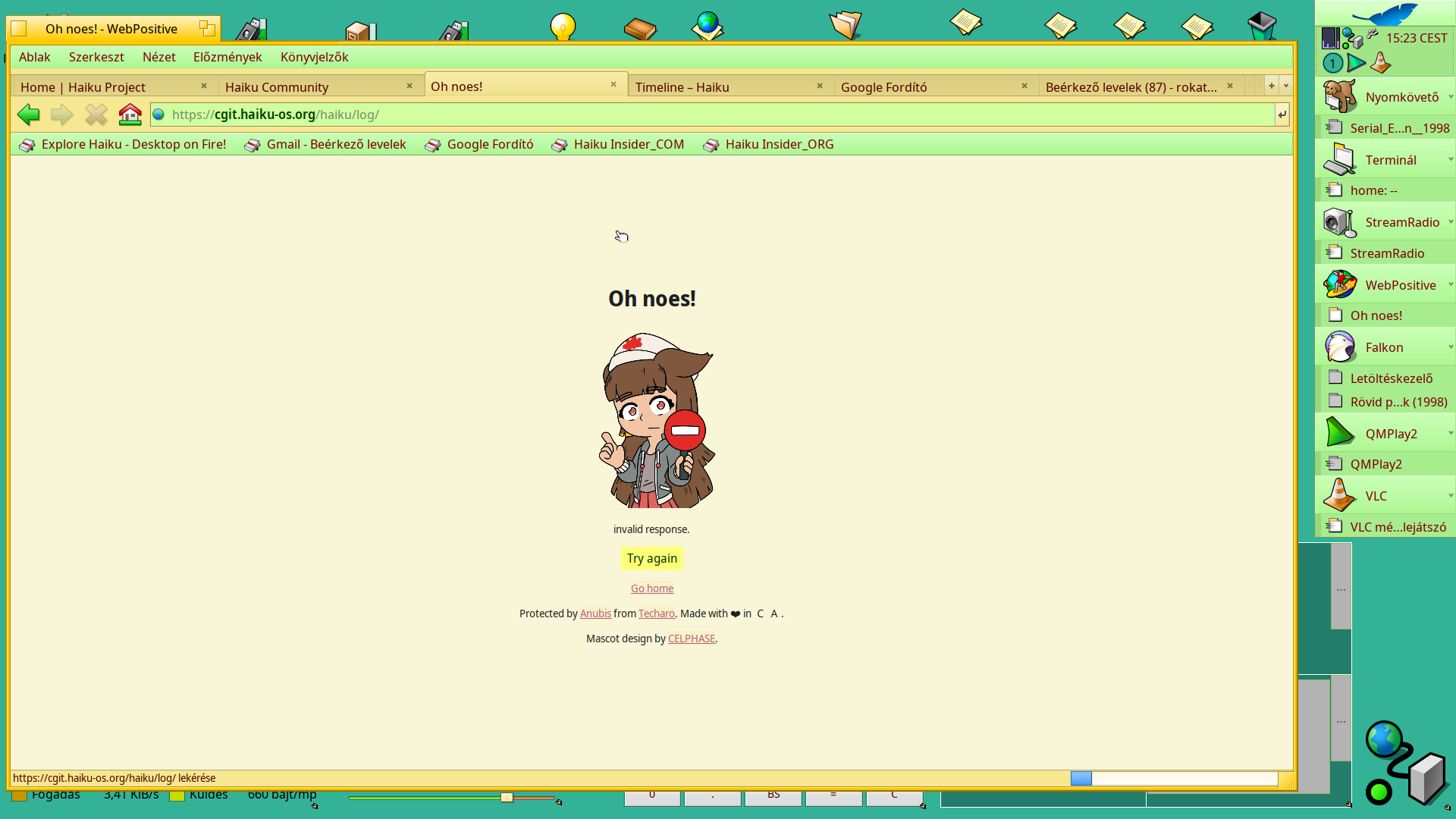Close the Google Fordító tab
This screenshot has width=1456, height=819.
[1025, 86]
